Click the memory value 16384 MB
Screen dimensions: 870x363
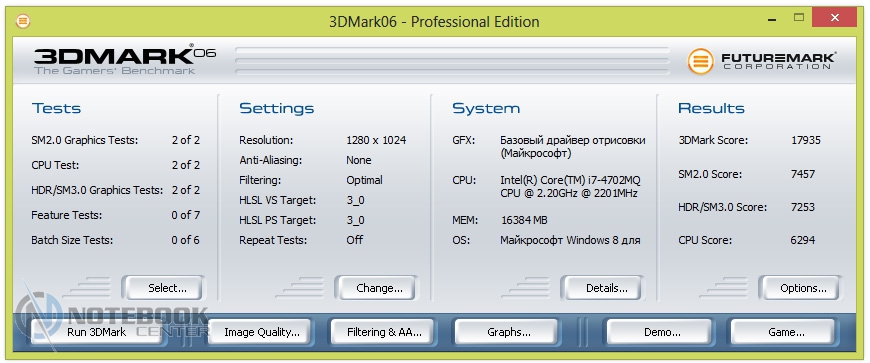pos(524,220)
